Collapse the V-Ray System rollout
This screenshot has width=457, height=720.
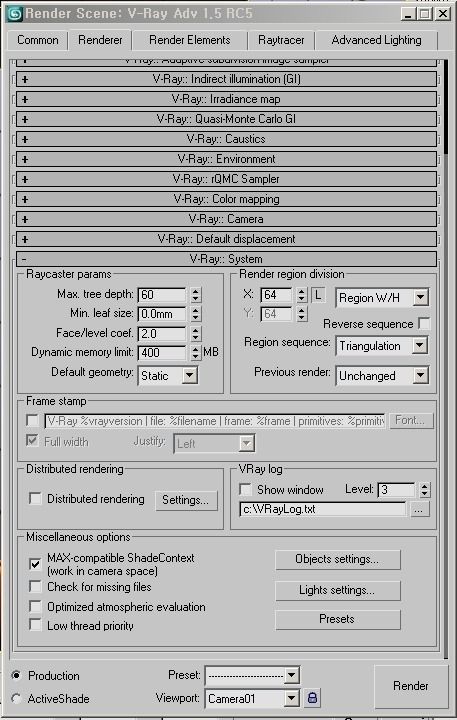tap(226, 259)
